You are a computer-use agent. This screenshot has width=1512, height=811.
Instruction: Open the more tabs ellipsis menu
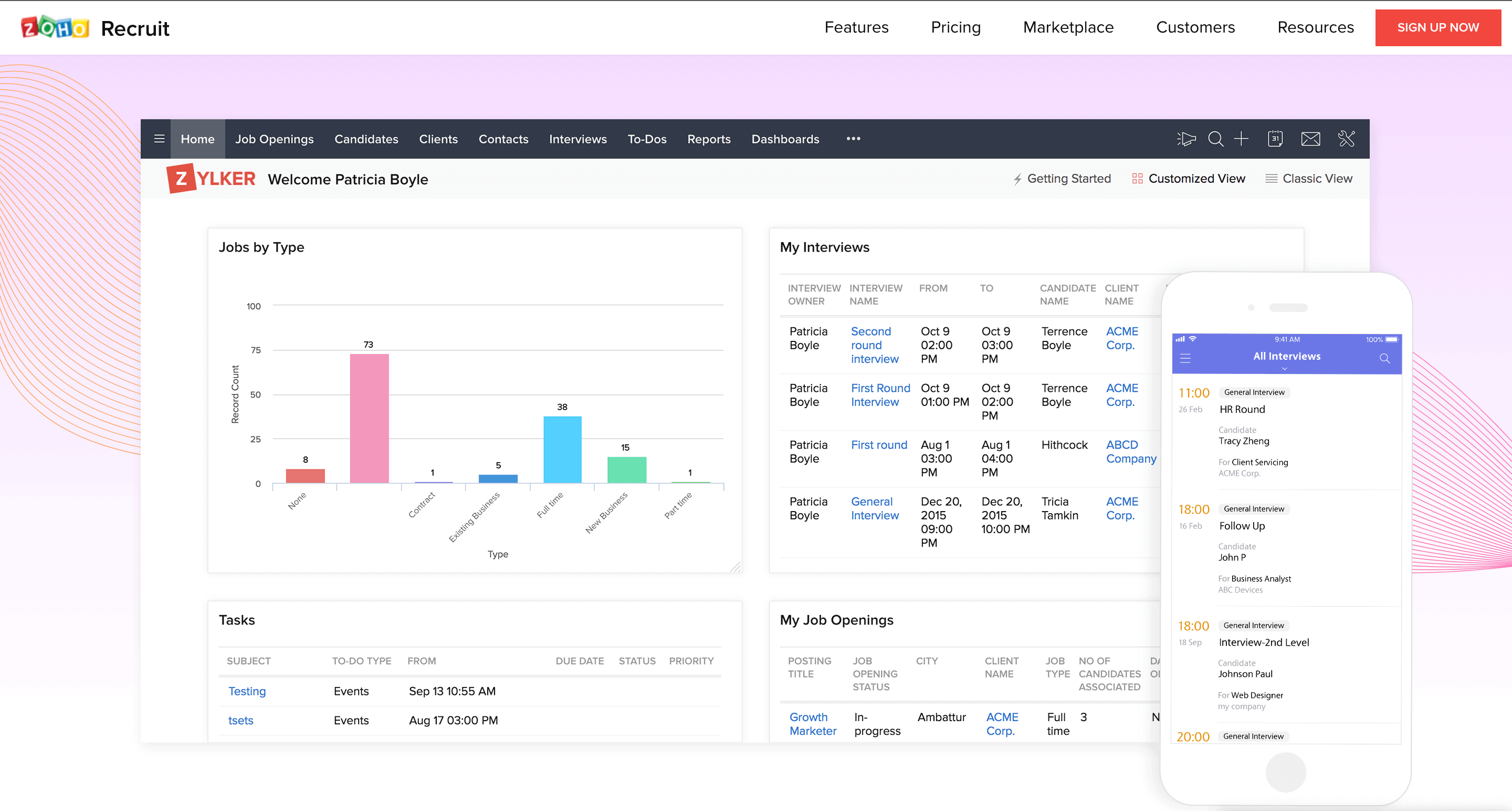(853, 139)
